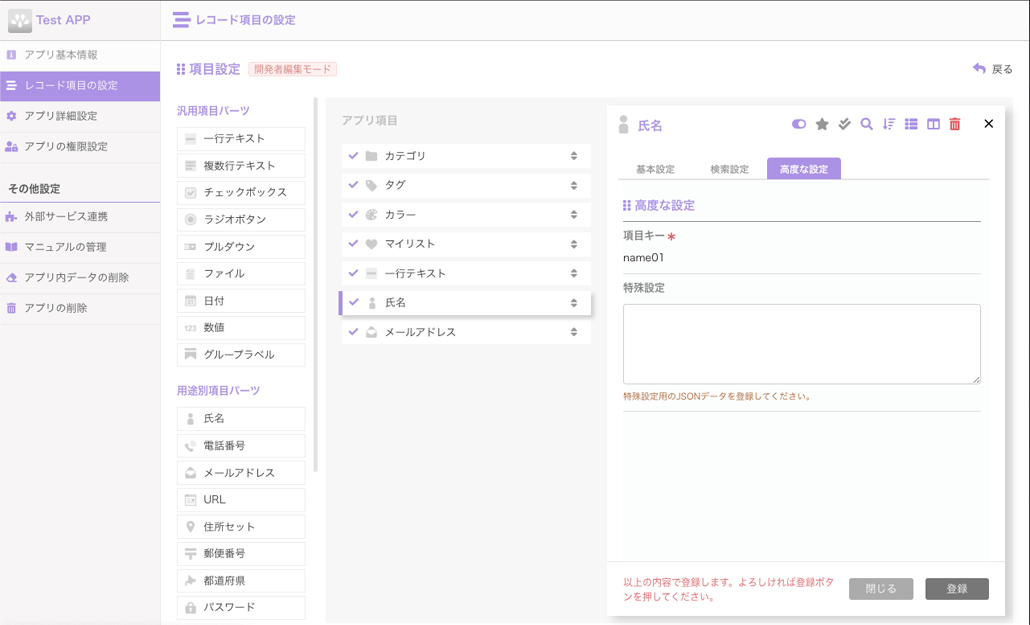Click the sort handle arrows on メールアドレス row
1030x625 pixels.
click(573, 332)
